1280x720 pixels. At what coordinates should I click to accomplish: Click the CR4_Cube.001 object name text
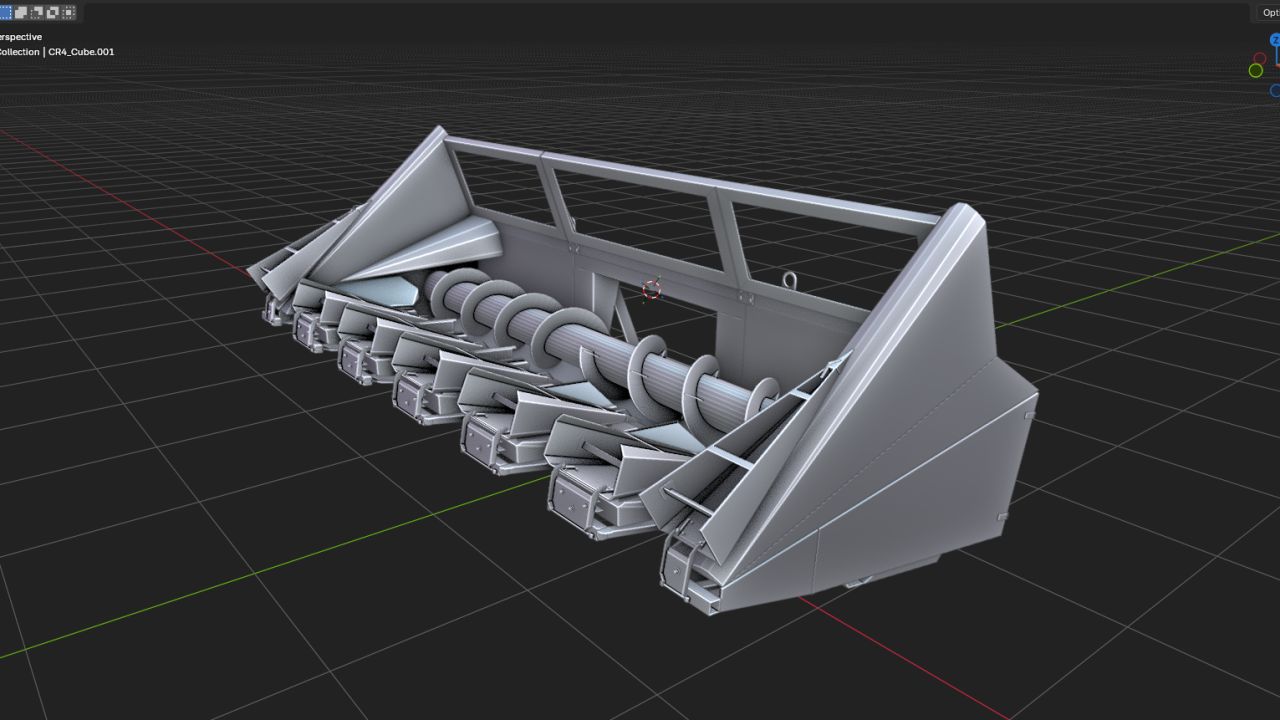(x=81, y=52)
